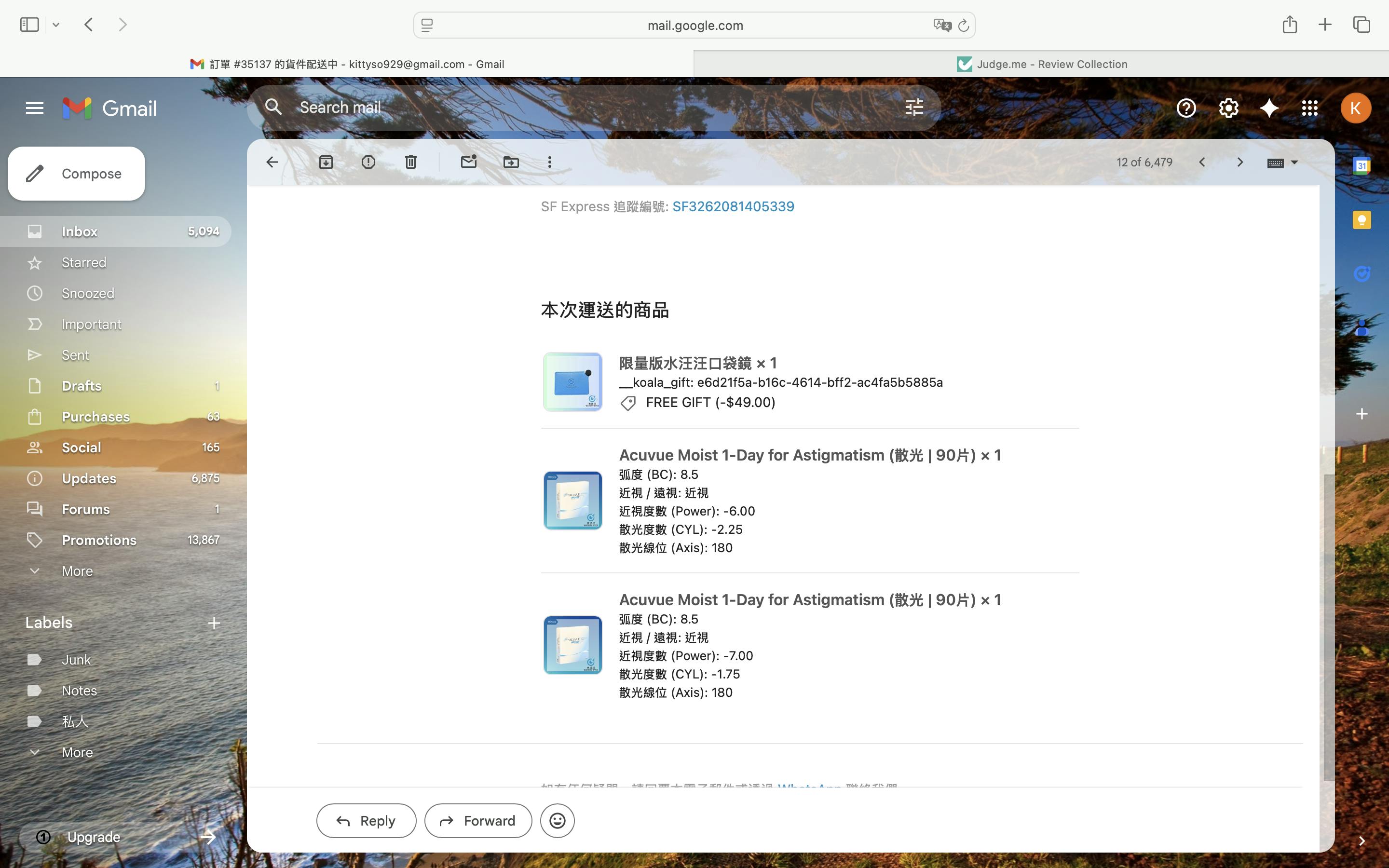This screenshot has height=868, width=1389.
Task: Archive this email using the toolbar icon
Action: [x=326, y=163]
